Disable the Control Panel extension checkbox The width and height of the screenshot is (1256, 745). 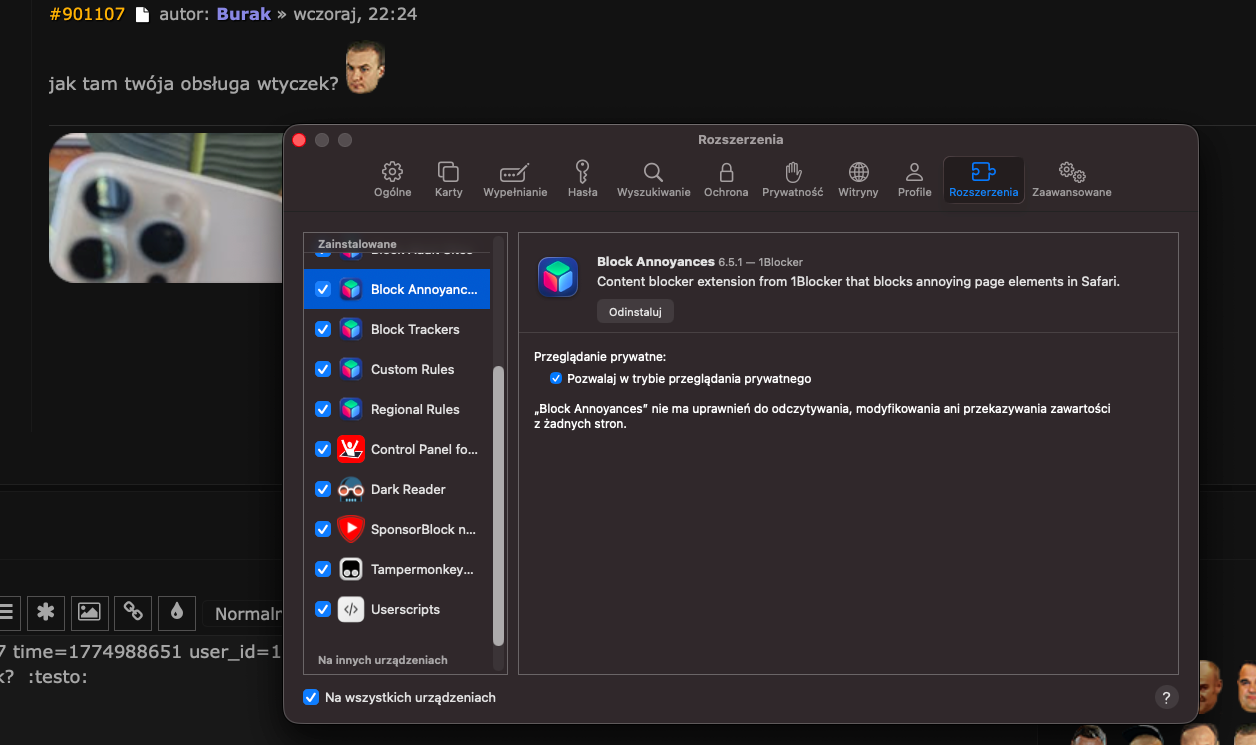pos(323,449)
